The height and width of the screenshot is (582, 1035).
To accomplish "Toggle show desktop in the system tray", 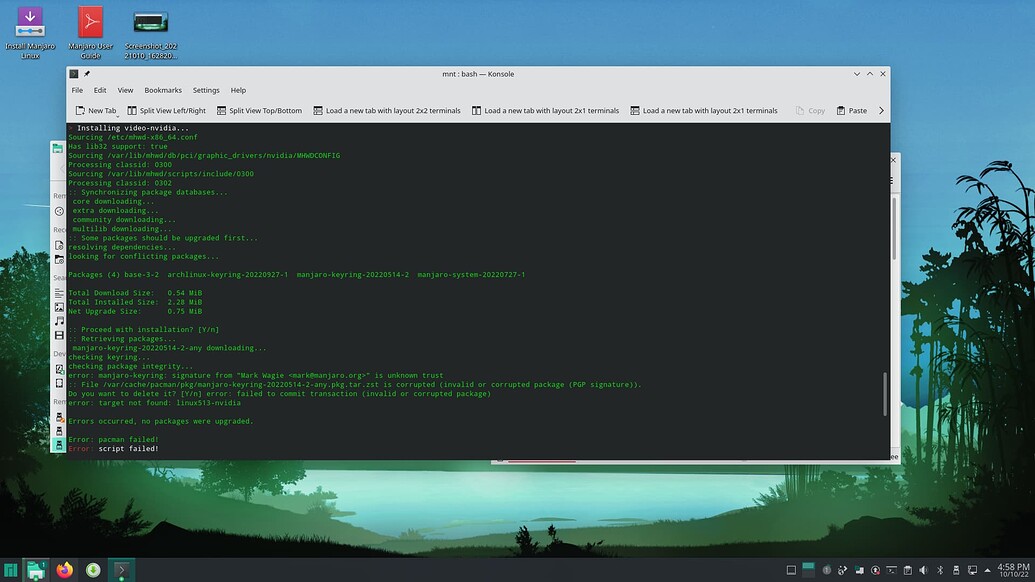I will coord(793,570).
